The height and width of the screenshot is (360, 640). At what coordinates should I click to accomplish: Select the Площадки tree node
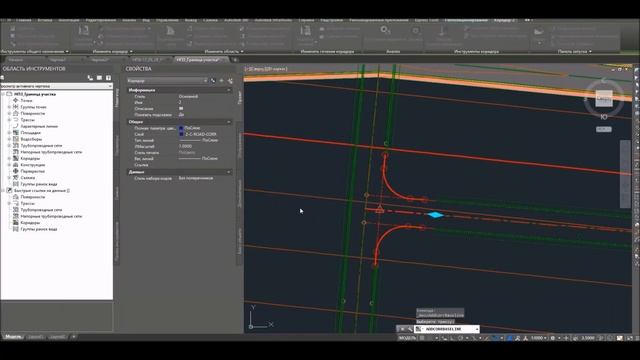pos(31,133)
